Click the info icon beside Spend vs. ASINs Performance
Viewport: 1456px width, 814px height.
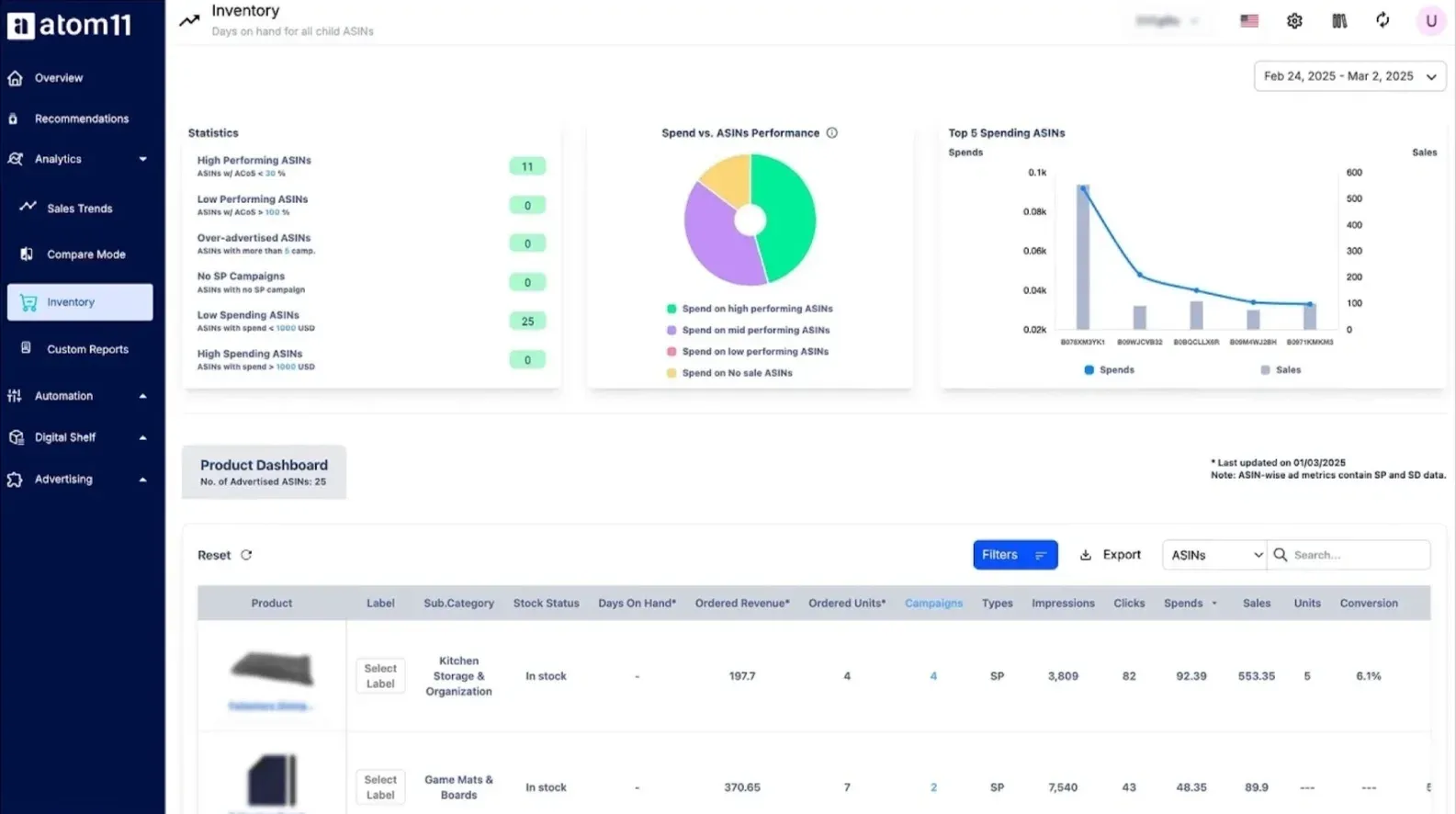[x=831, y=133]
